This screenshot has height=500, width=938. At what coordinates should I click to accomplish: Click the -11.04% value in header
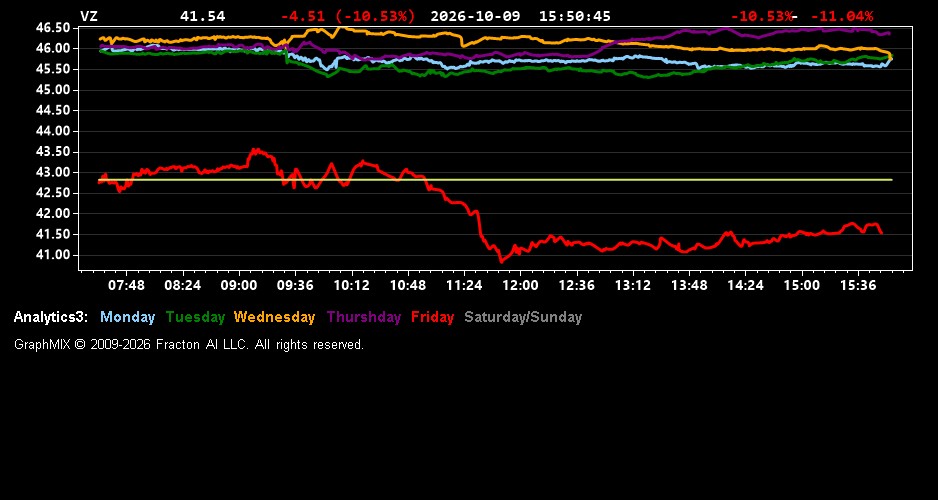[x=842, y=16]
